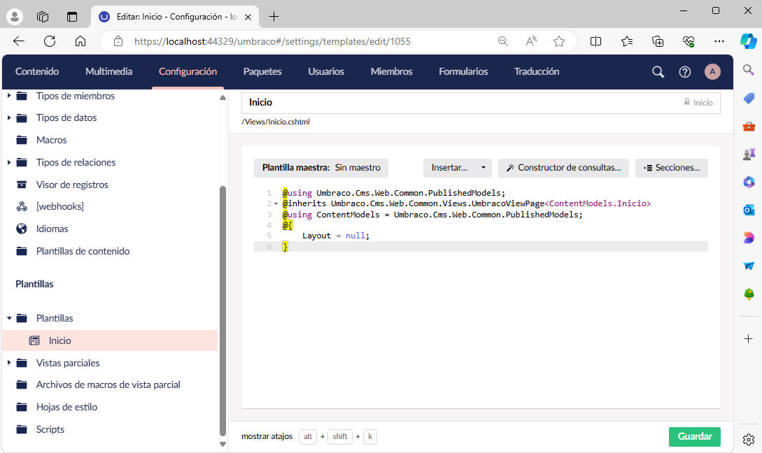Screen dimensions: 762x453
Task: Select the Visor de registros icon
Action: click(22, 185)
